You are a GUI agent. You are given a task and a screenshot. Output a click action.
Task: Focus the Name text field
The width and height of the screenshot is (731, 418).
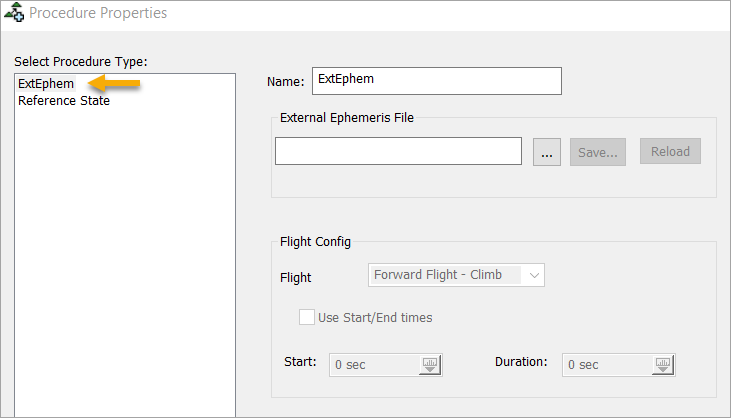tap(437, 80)
